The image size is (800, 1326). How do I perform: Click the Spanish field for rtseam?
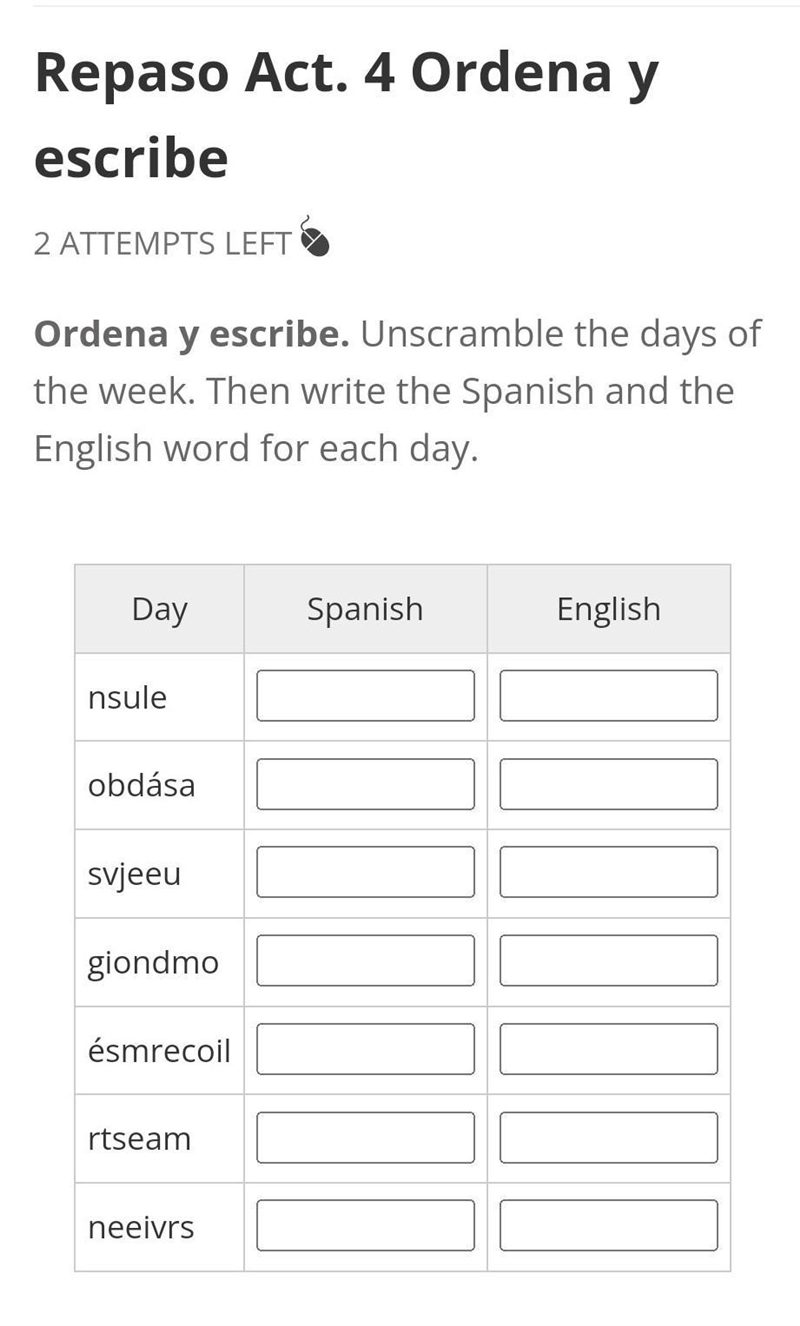(366, 1138)
